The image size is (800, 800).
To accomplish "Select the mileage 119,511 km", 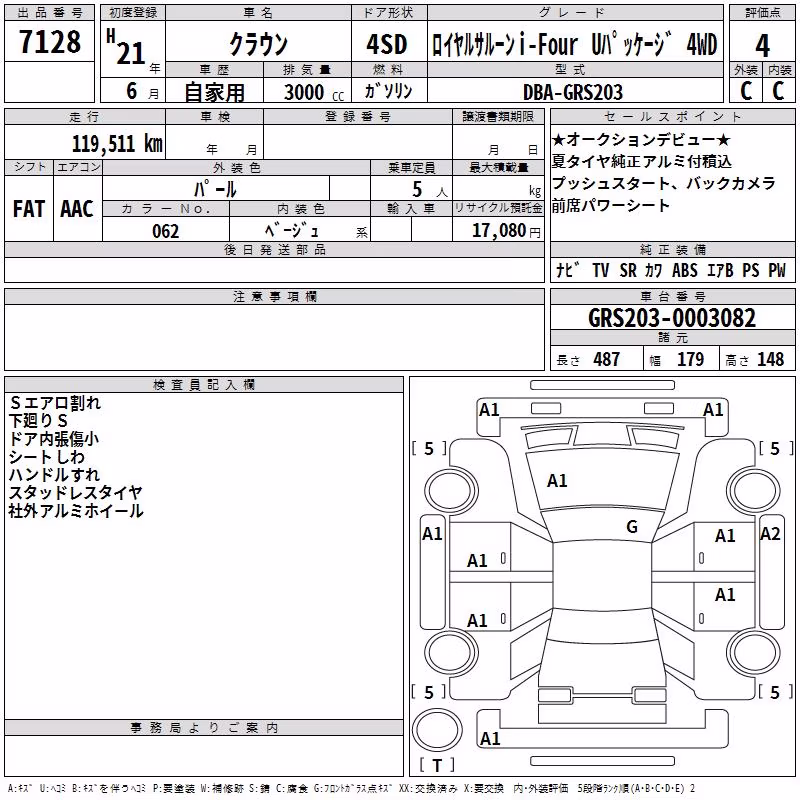I will [x=117, y=144].
